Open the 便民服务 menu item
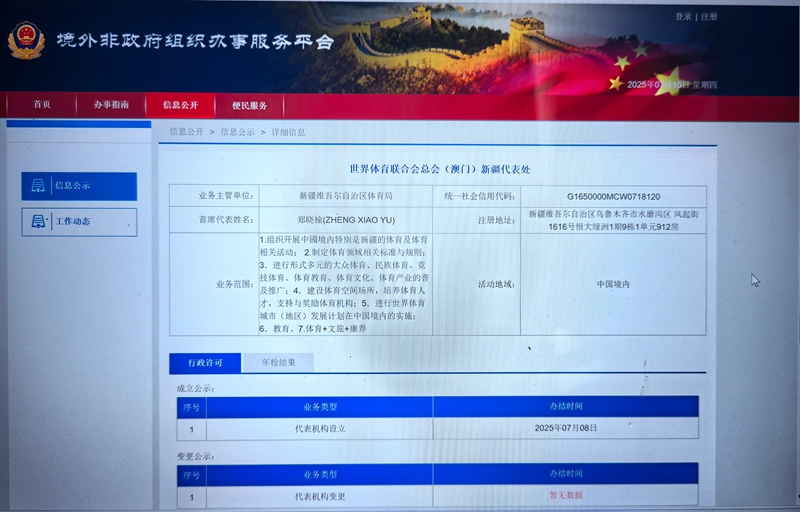Screen dimensions: 800x512 tap(249, 106)
